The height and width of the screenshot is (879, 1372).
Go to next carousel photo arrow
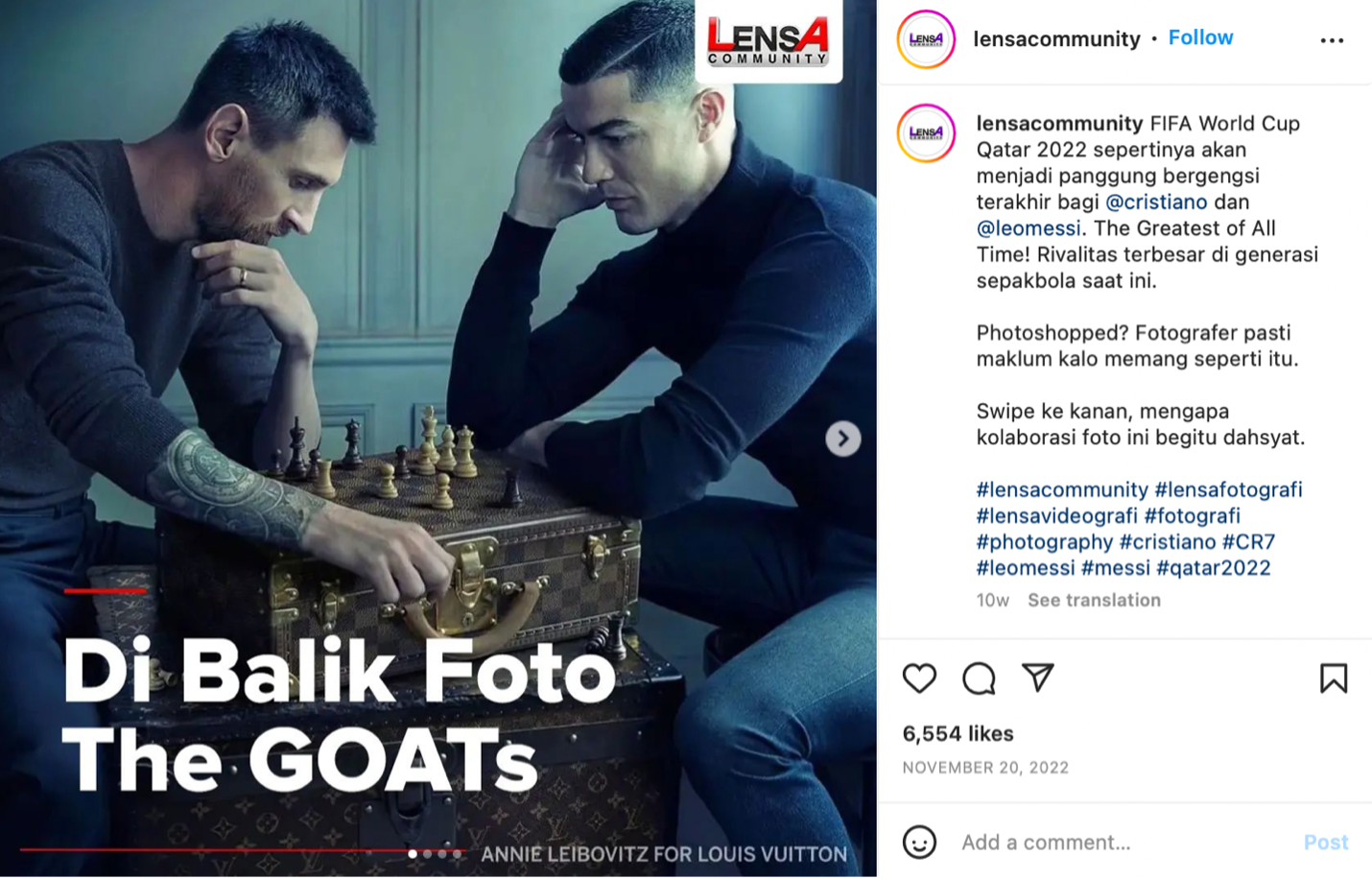click(x=842, y=439)
